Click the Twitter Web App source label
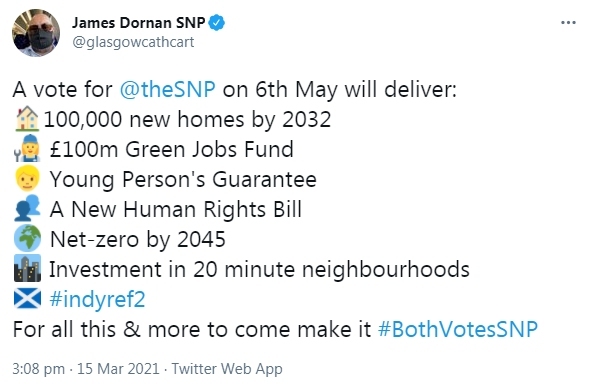Viewport: 592px width, 389px height. point(227,369)
